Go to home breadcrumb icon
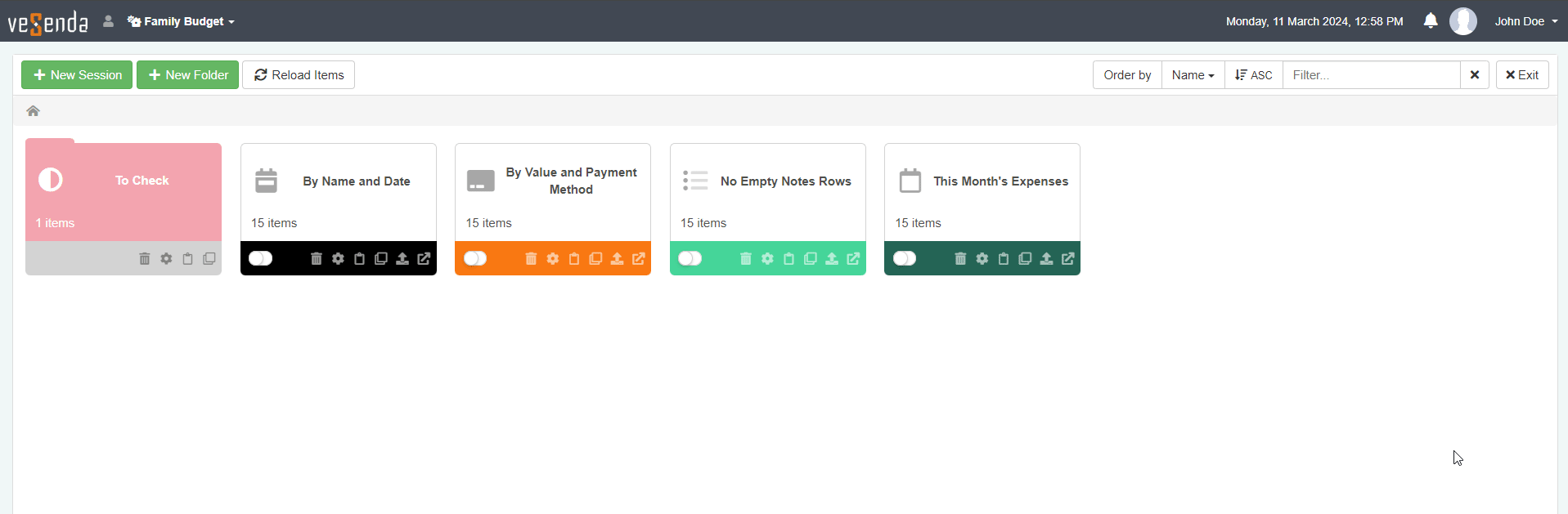The width and height of the screenshot is (1568, 514). (x=33, y=111)
